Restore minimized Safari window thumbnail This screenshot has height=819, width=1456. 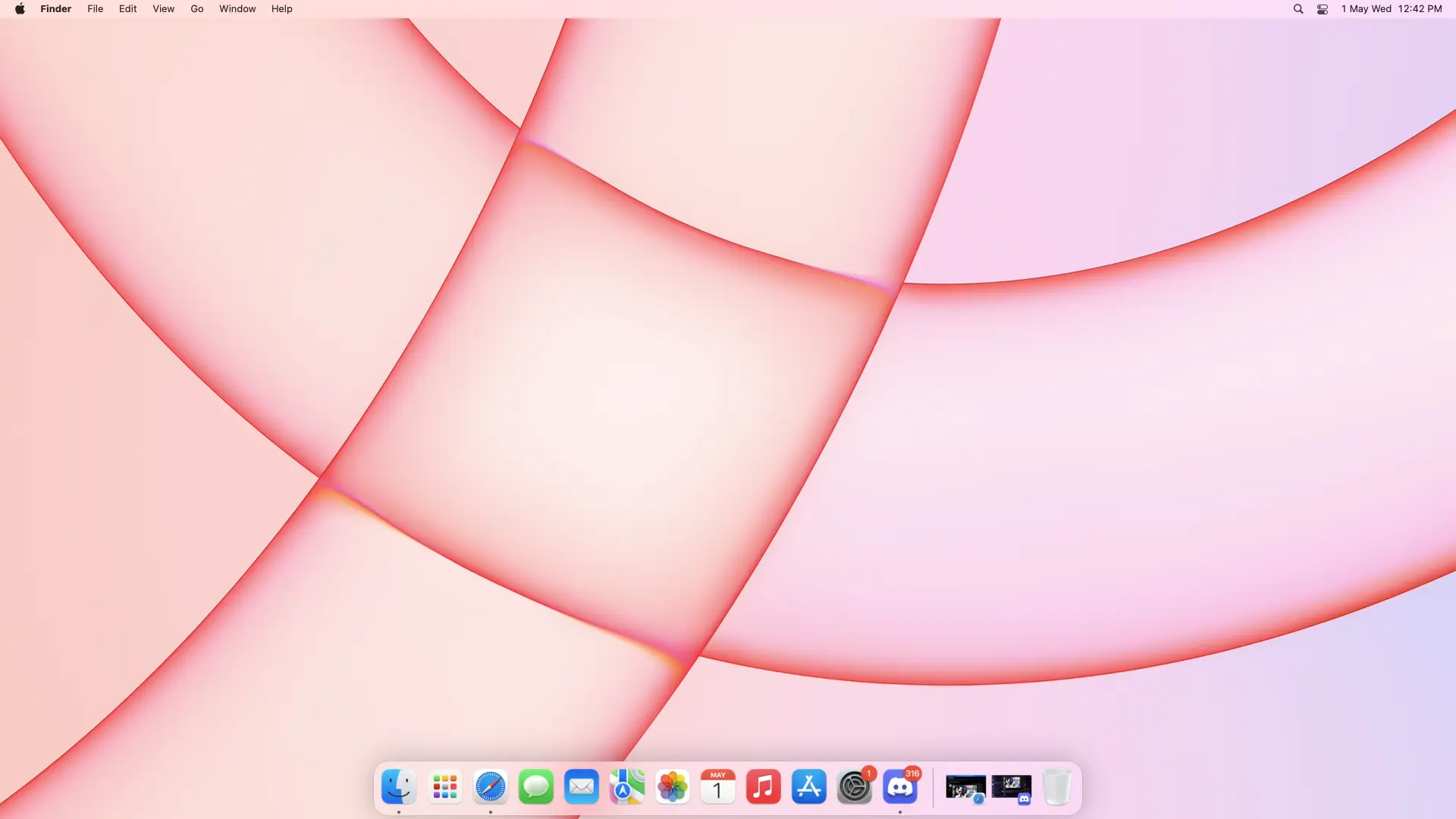pos(965,789)
